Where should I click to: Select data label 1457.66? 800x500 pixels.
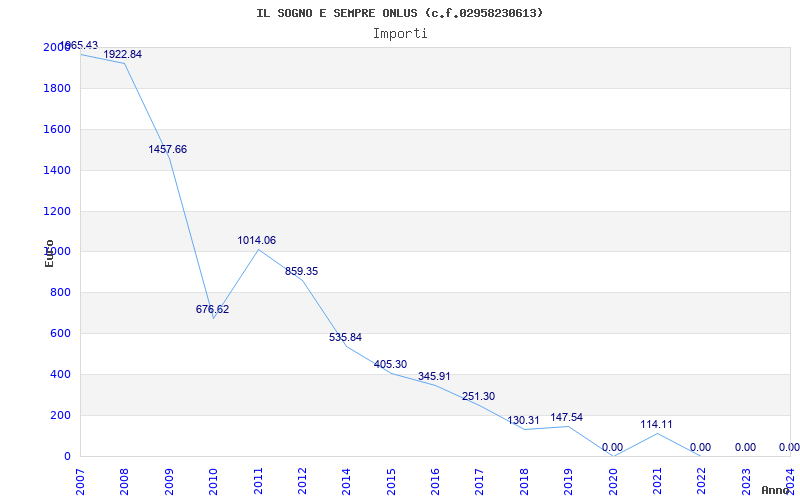(x=168, y=149)
